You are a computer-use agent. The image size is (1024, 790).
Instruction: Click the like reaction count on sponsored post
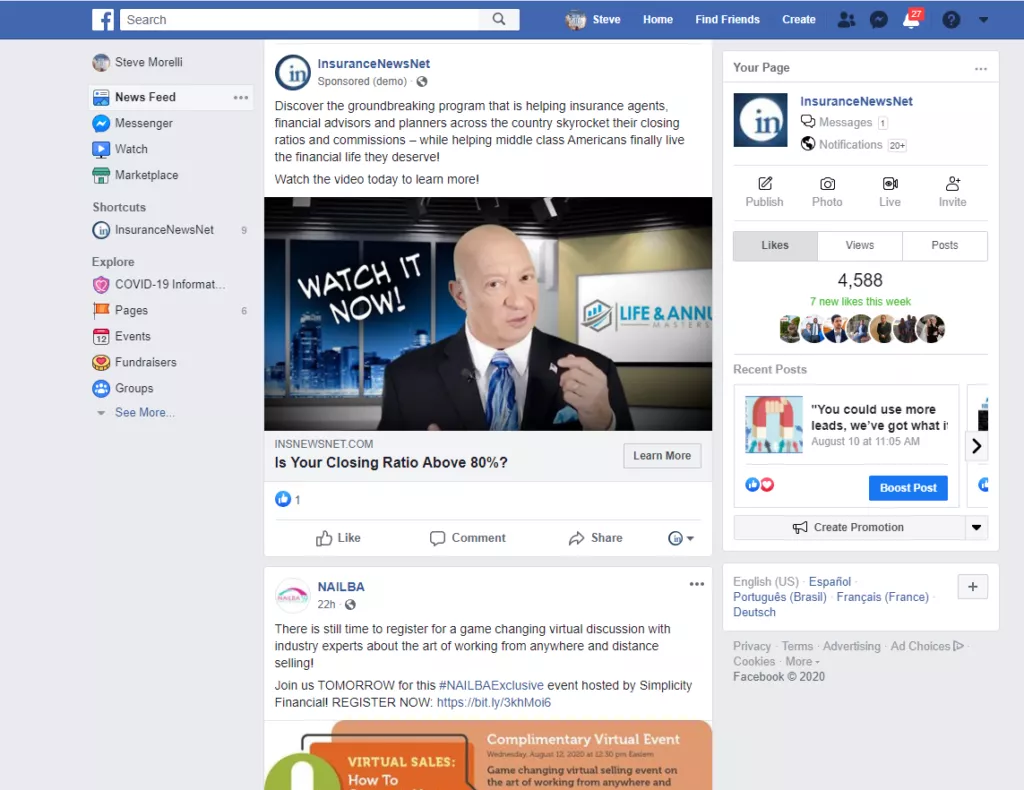coord(288,499)
